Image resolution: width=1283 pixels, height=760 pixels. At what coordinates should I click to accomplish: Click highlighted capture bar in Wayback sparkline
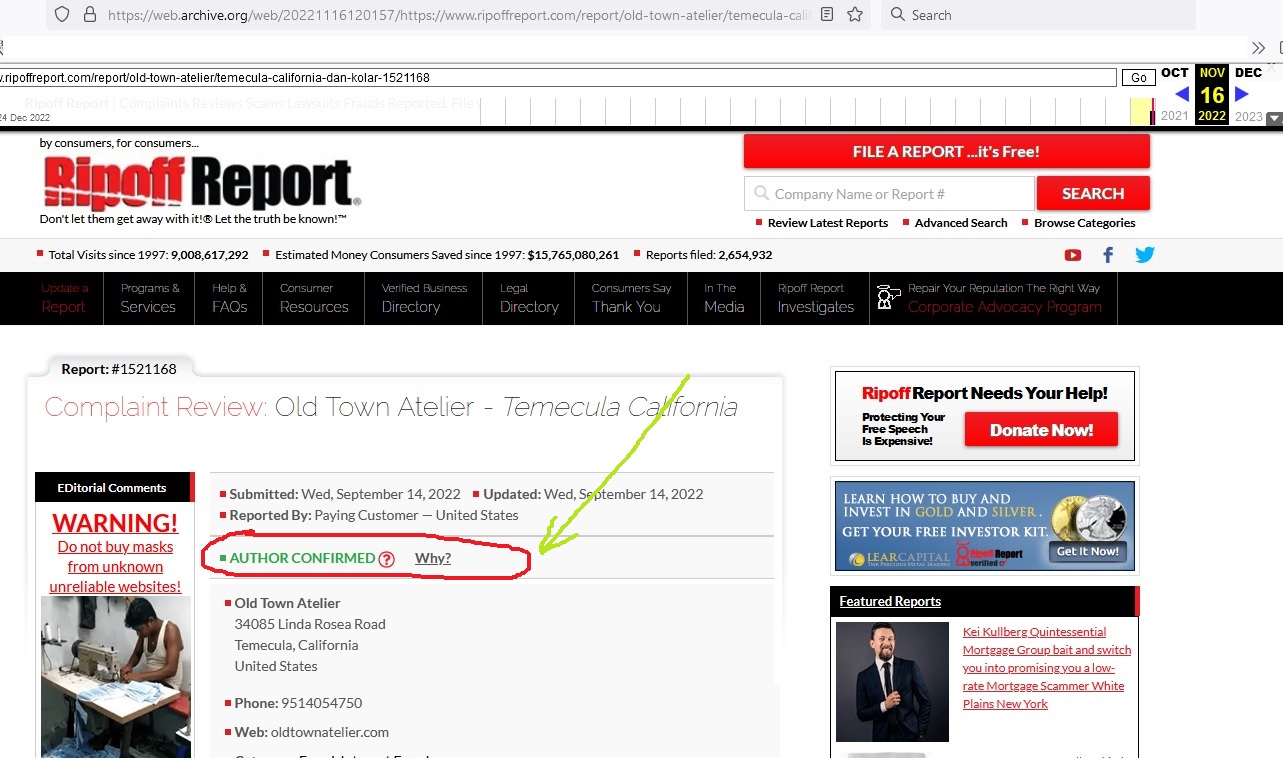click(1141, 111)
